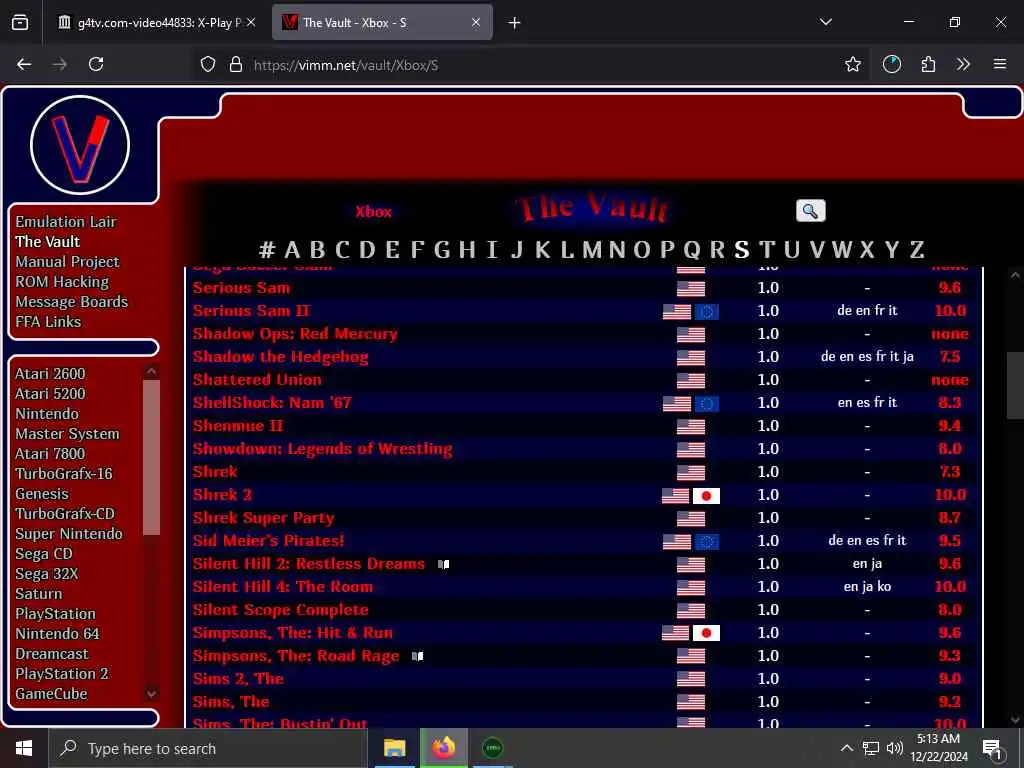Screen dimensions: 1024x768
Task: Show hidden system tray icons
Action: point(846,748)
